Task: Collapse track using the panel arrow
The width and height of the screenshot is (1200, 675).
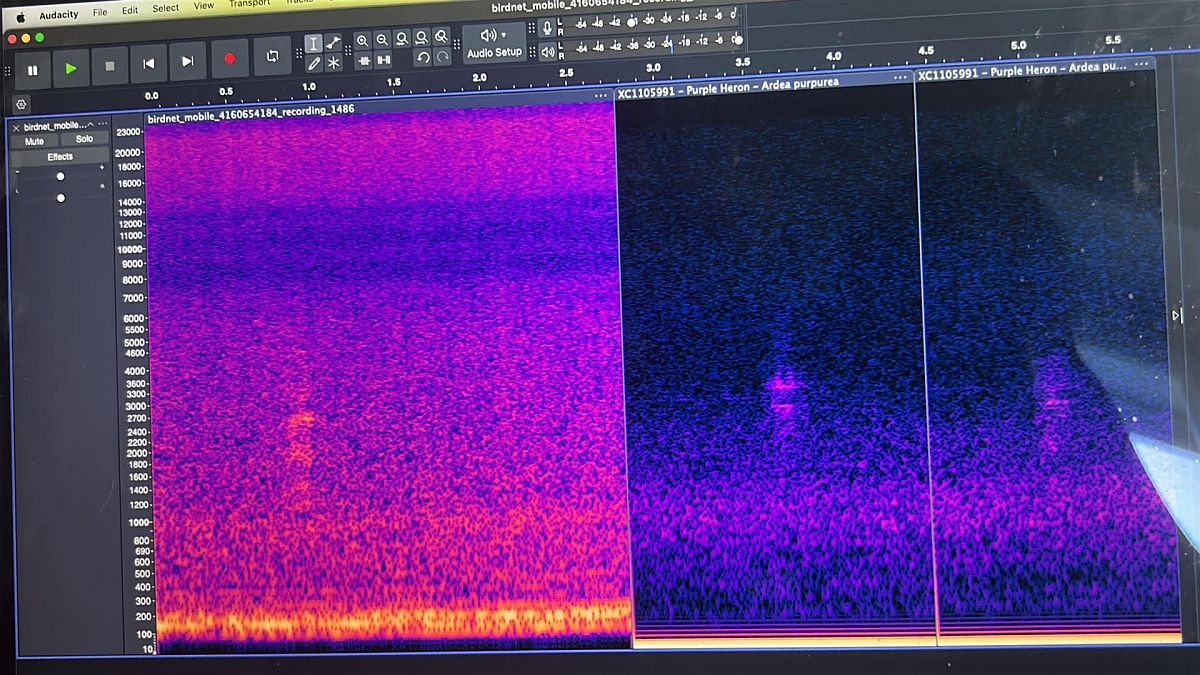Action: point(89,125)
